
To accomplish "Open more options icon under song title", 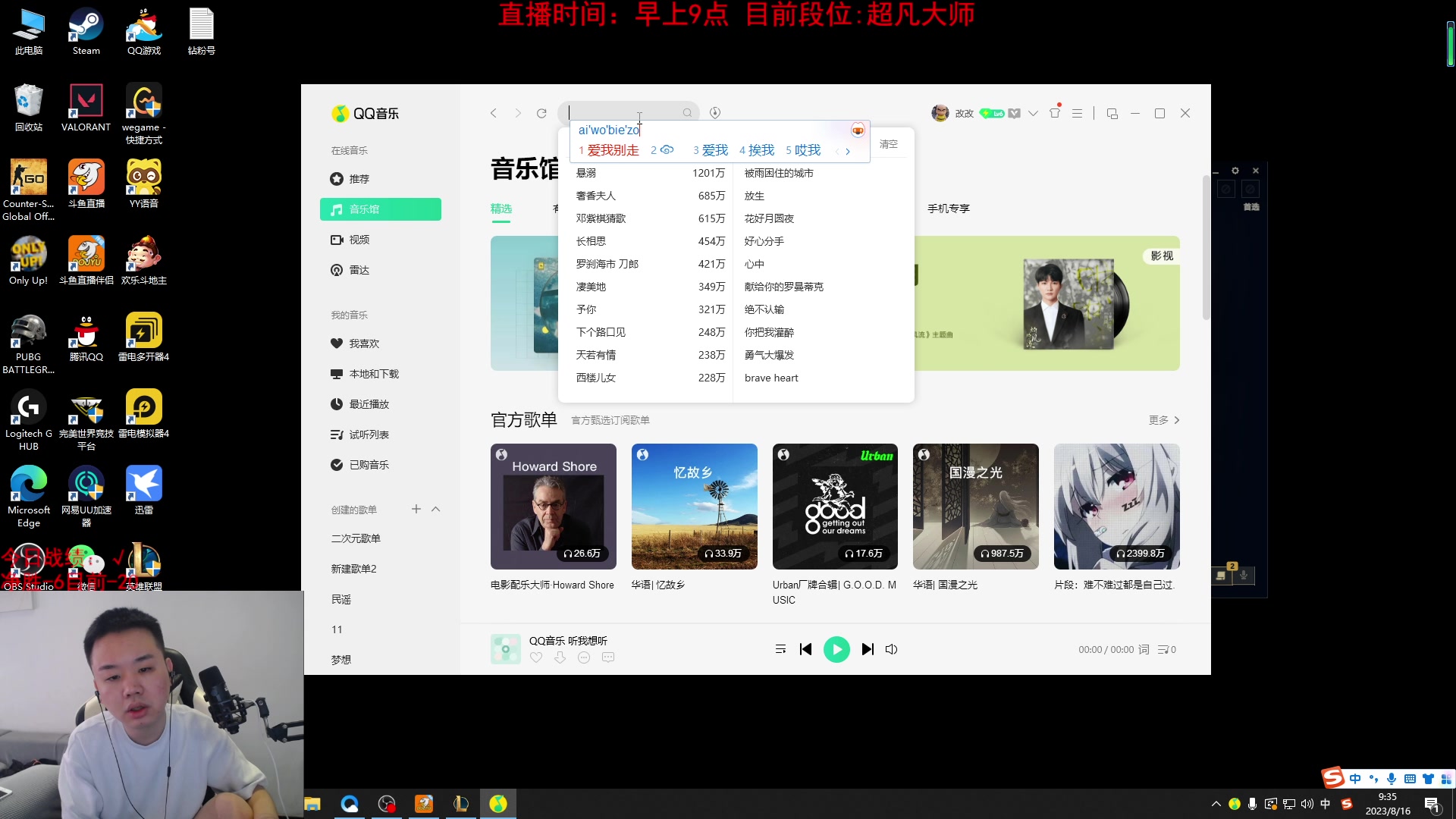I will tap(584, 657).
